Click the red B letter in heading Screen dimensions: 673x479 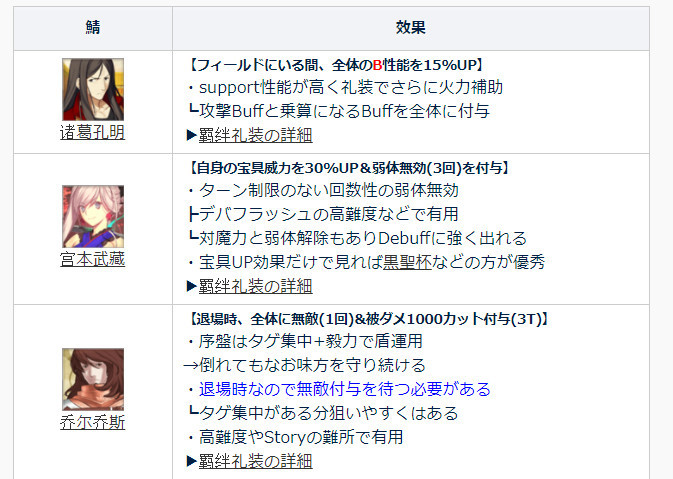coord(377,65)
